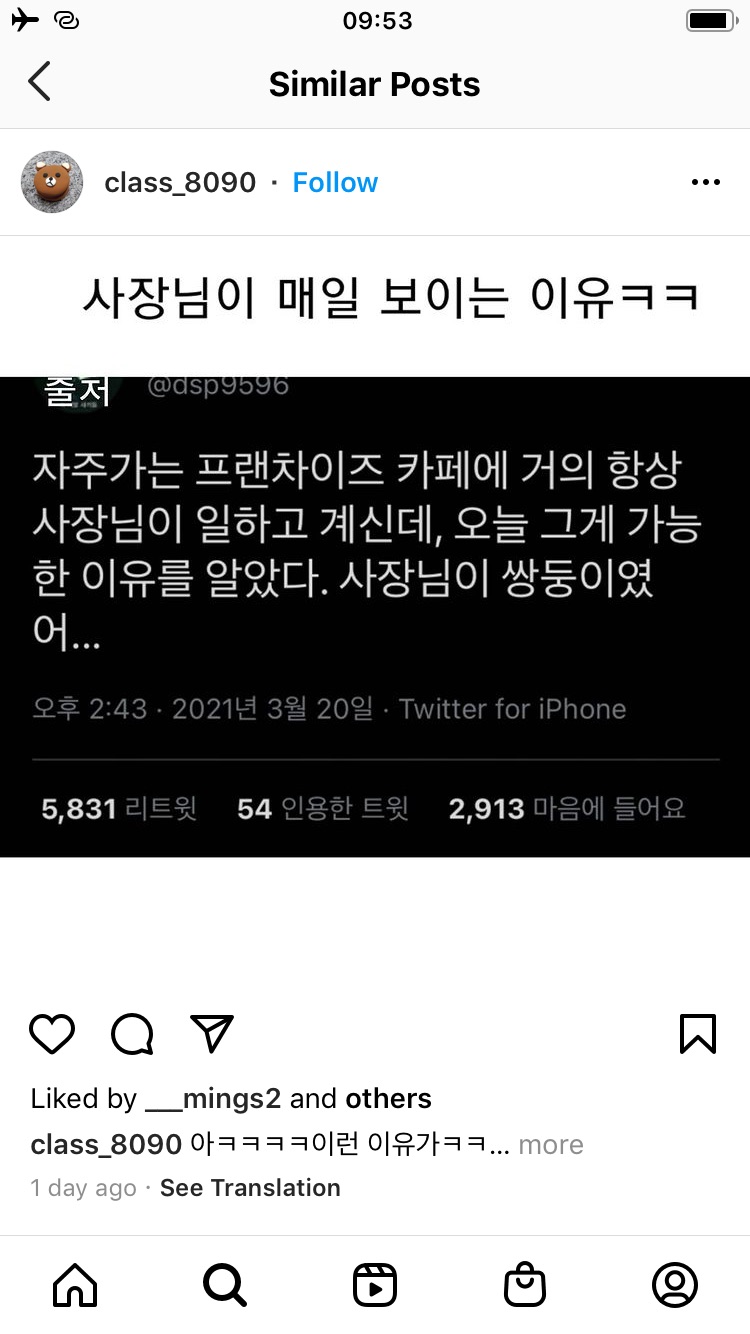Save post with bookmark icon
The width and height of the screenshot is (750, 1334).
[x=698, y=1034]
